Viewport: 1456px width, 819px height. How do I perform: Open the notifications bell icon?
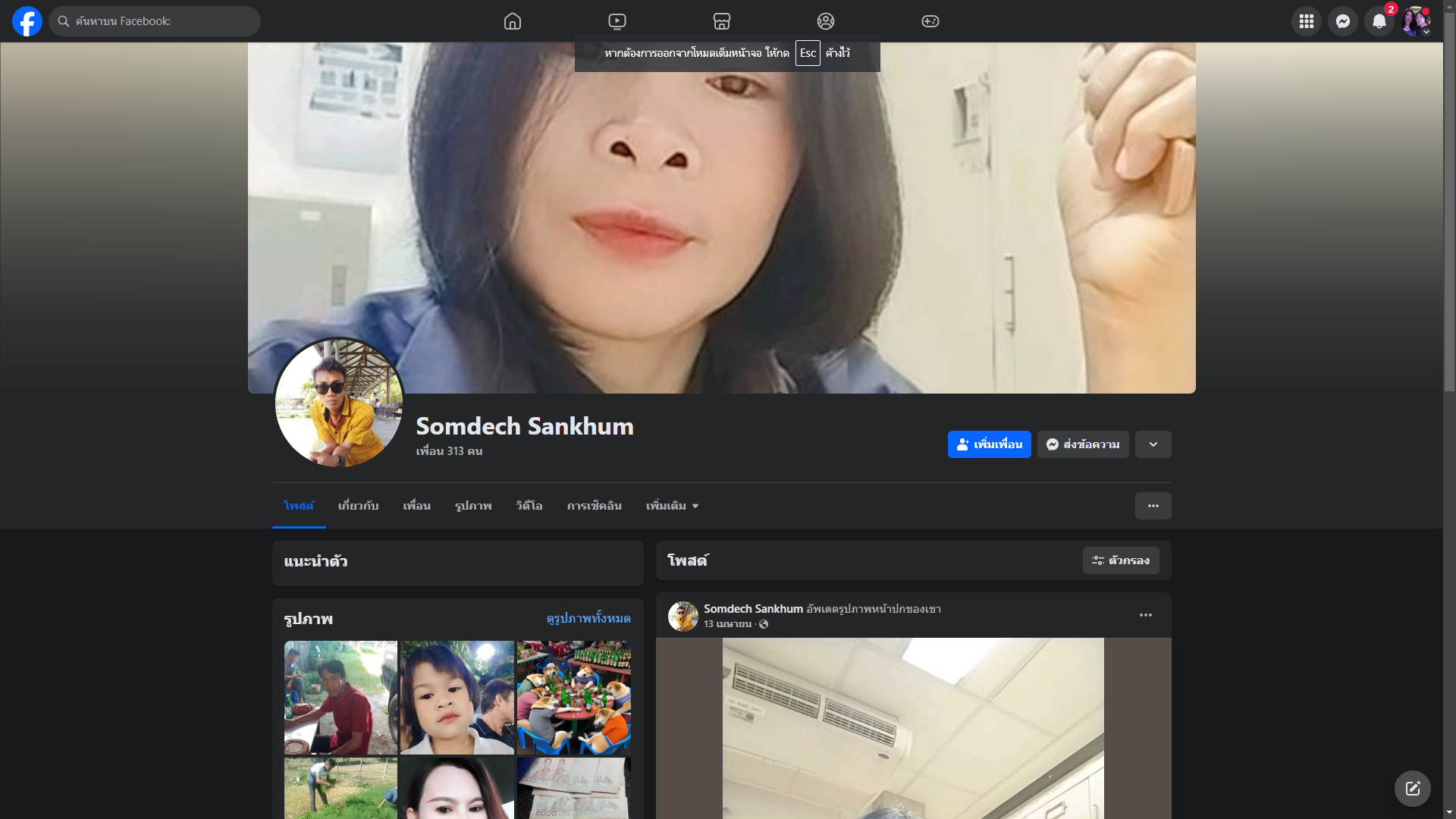coord(1379,21)
